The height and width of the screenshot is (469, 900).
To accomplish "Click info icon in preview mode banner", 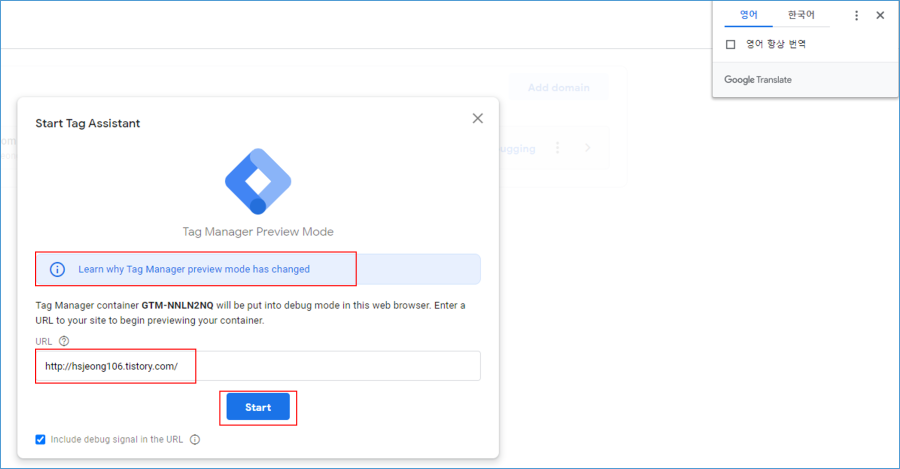I will pyautogui.click(x=57, y=269).
